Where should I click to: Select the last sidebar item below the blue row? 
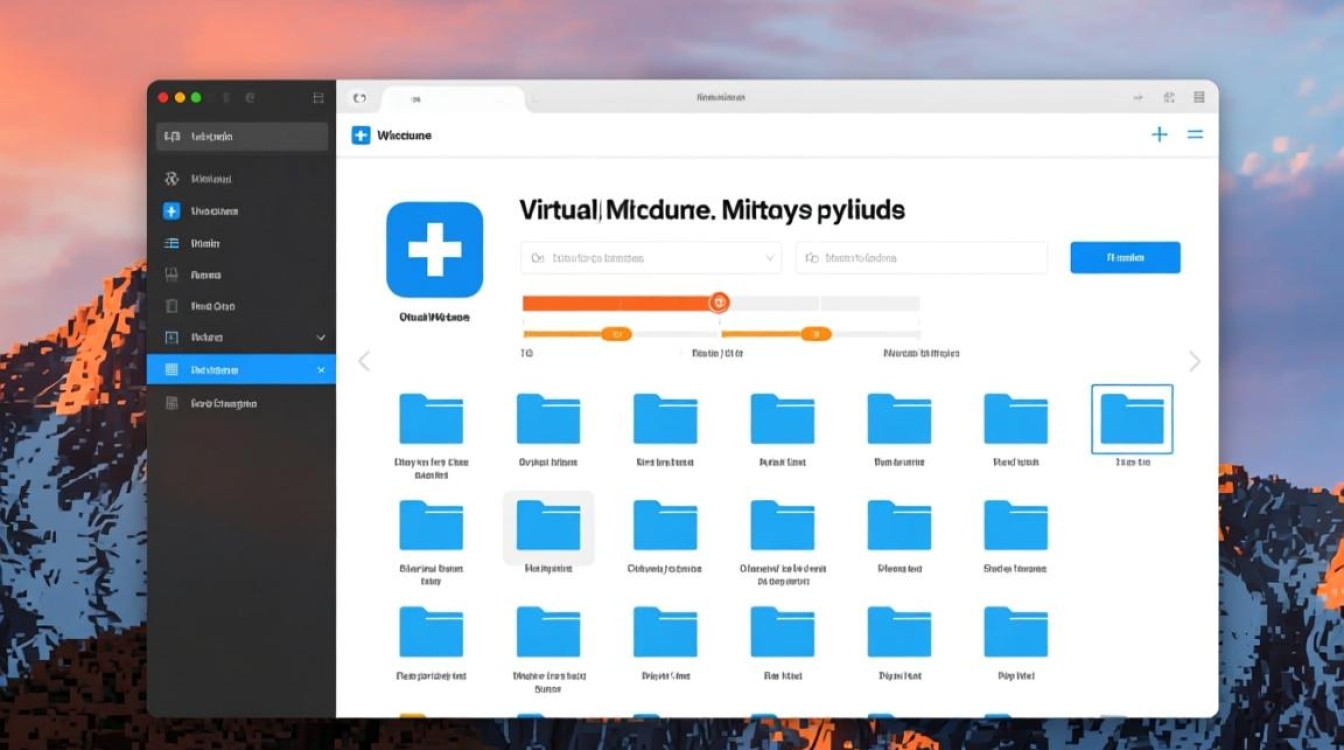223,403
